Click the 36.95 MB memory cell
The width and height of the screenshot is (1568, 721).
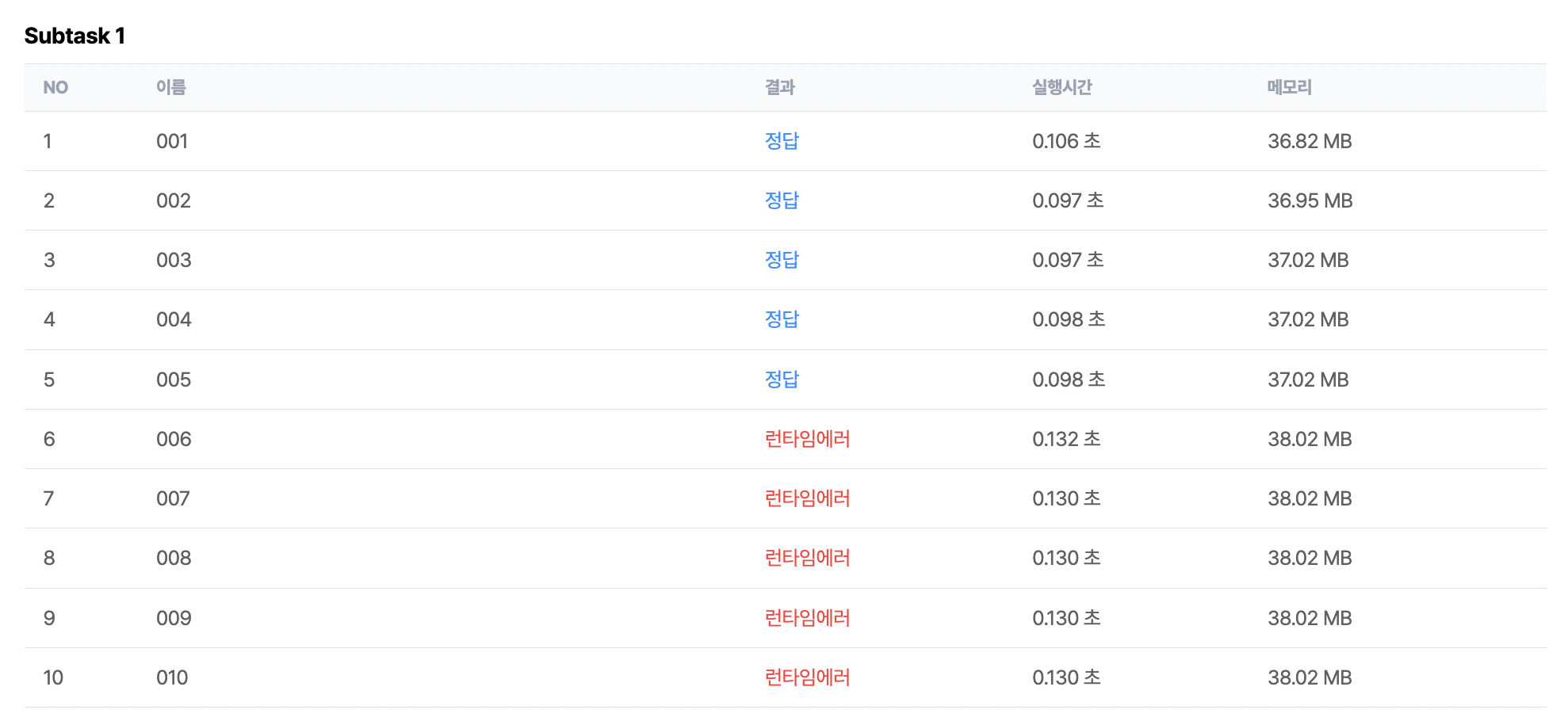click(1310, 200)
